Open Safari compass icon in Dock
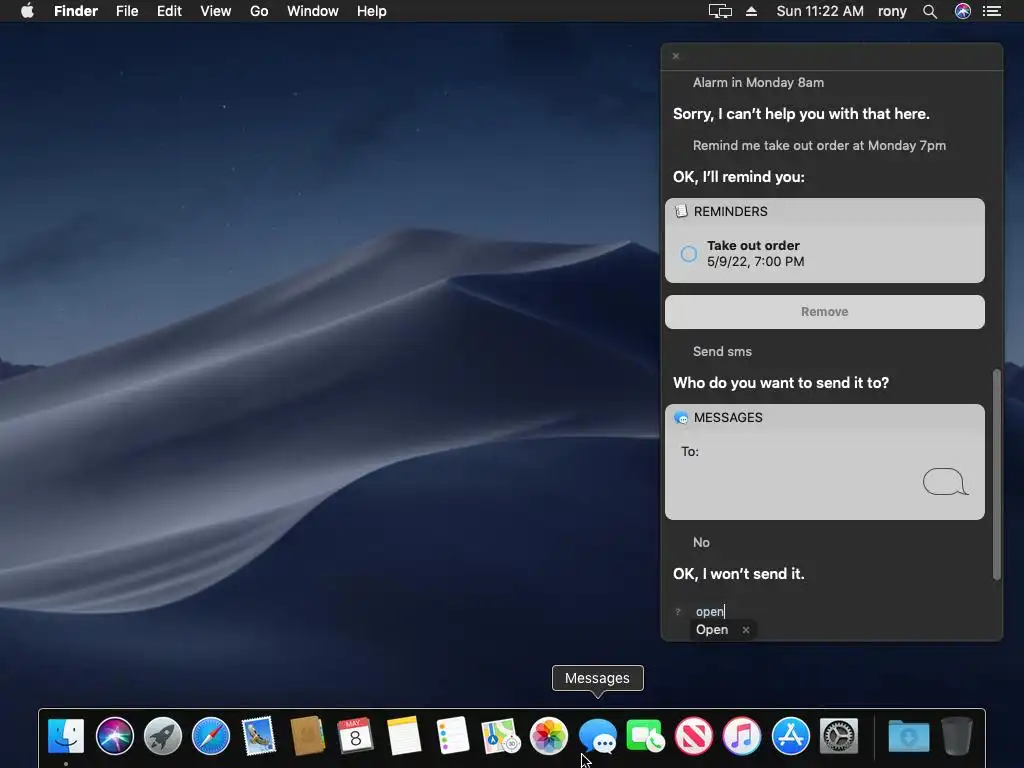1024x768 pixels. (211, 736)
